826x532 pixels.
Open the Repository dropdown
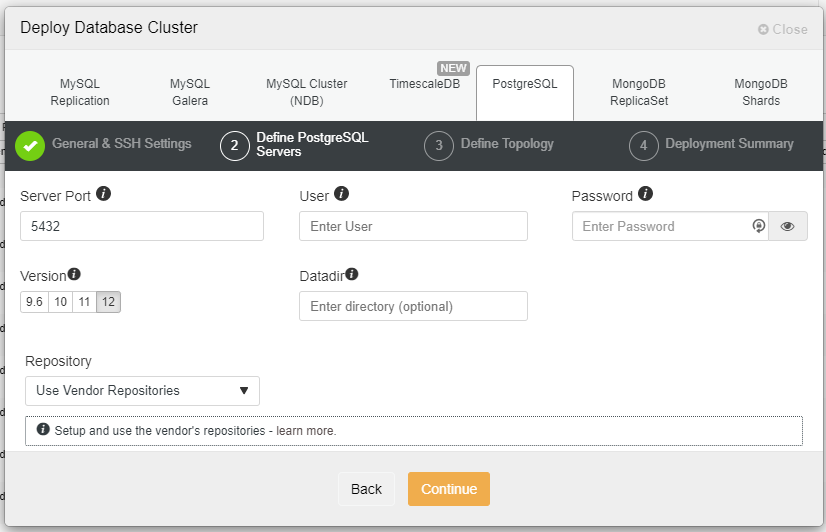click(x=142, y=391)
